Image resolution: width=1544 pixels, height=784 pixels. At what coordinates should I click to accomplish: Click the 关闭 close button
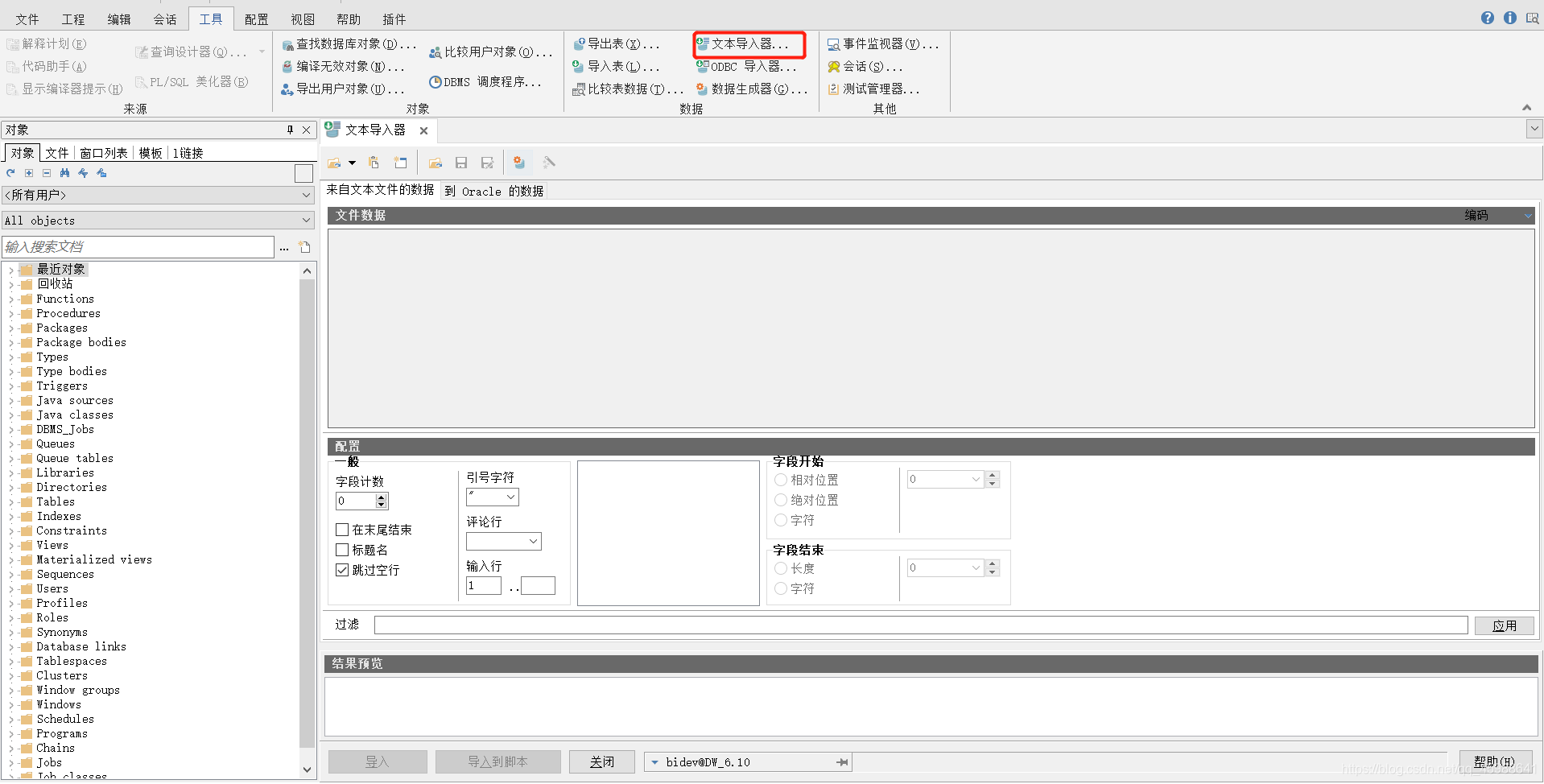click(x=601, y=761)
